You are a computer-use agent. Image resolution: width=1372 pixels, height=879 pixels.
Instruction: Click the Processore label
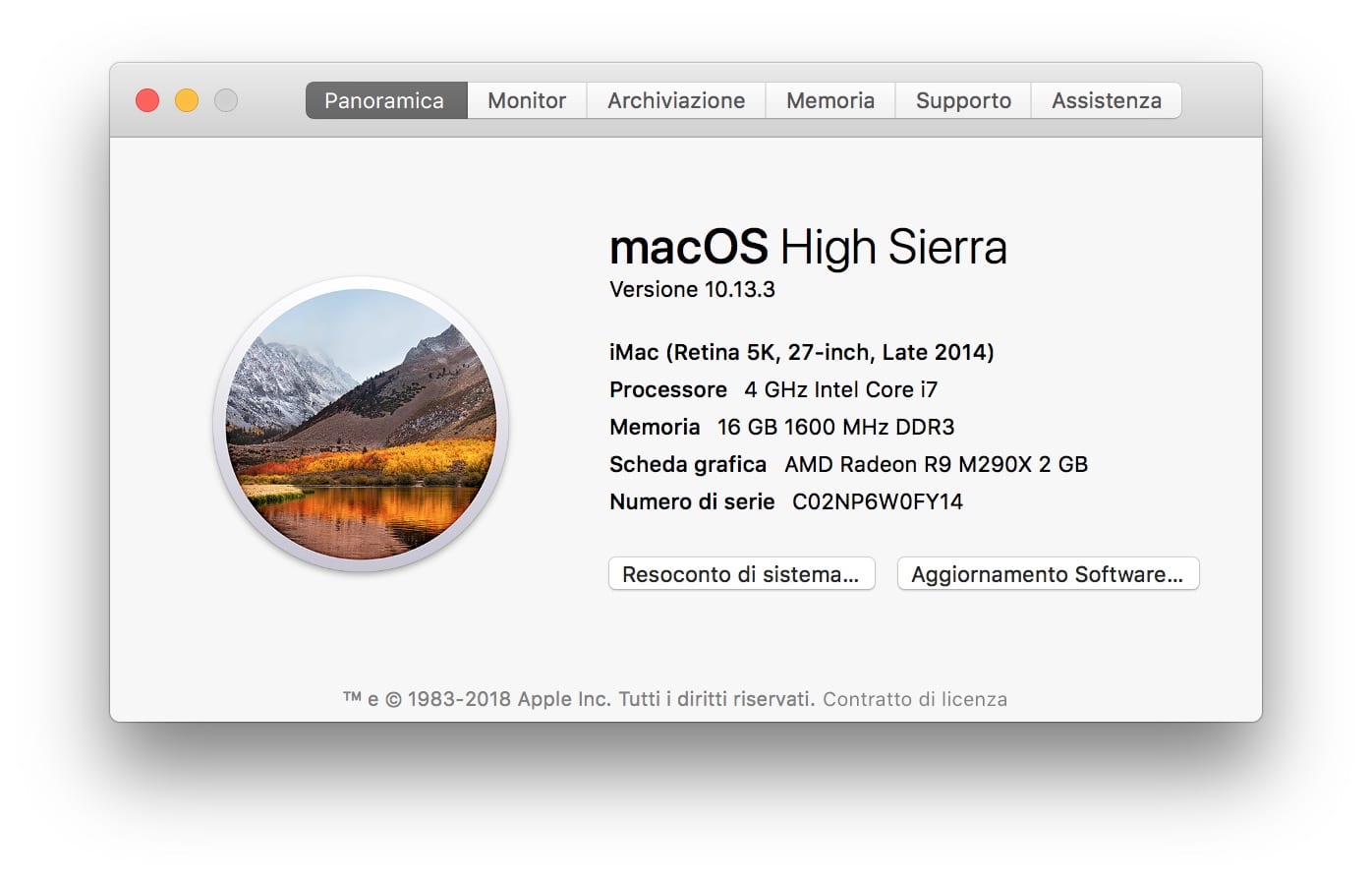[x=668, y=389]
